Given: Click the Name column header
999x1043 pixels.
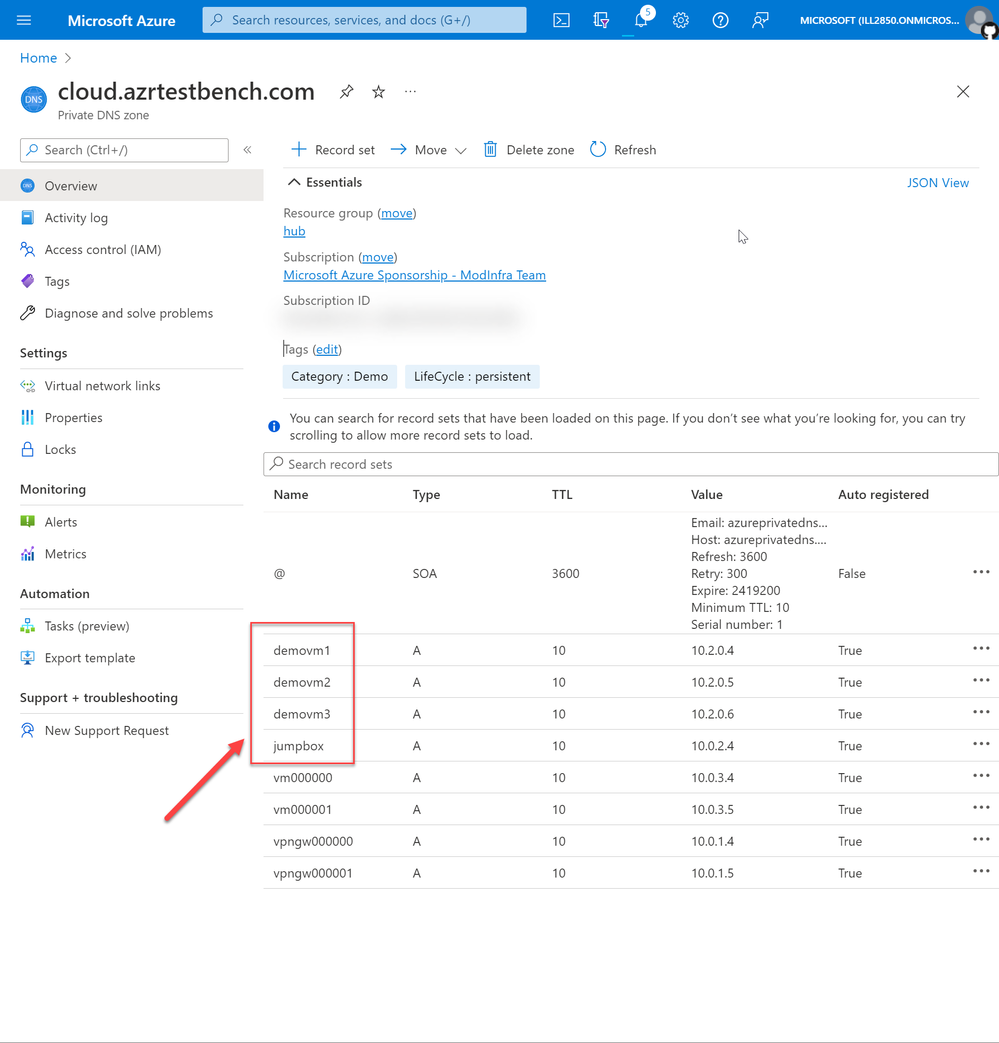Looking at the screenshot, I should click(291, 495).
